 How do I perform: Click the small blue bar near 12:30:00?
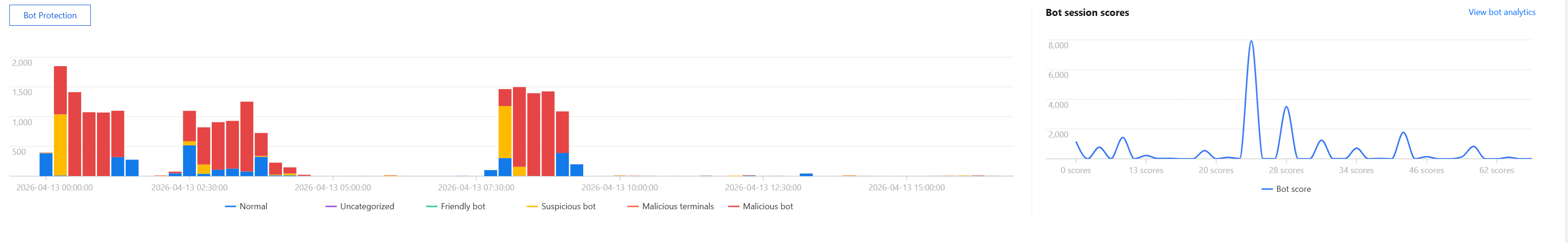[x=806, y=175]
